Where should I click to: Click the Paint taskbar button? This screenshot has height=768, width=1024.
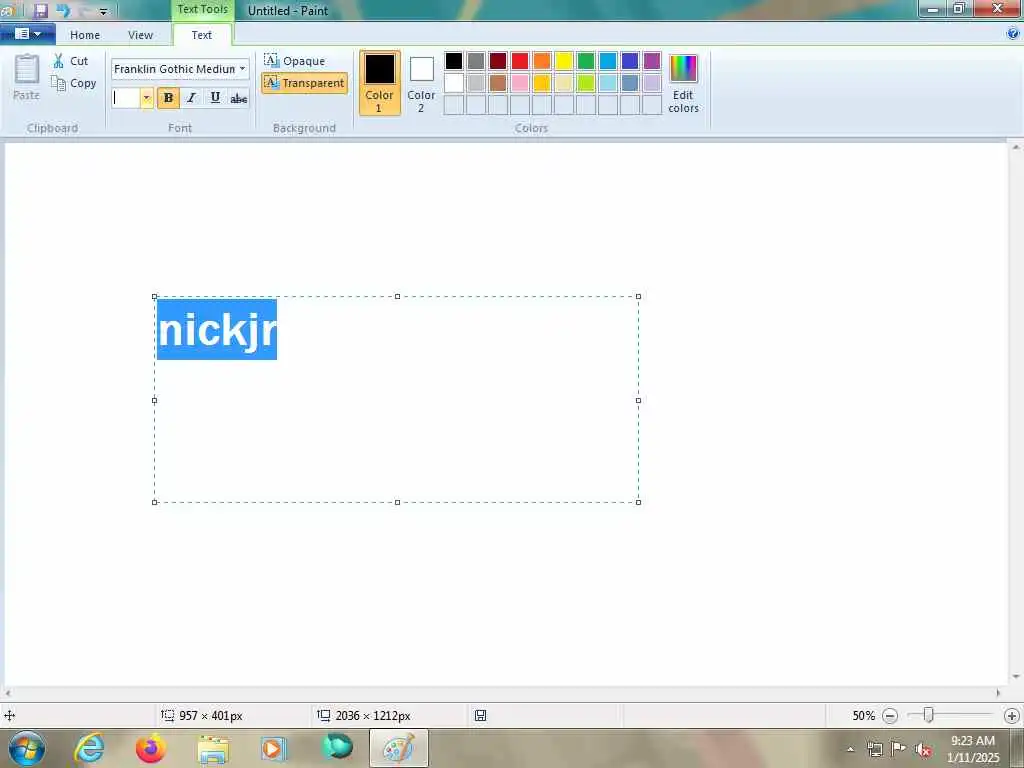coord(398,748)
